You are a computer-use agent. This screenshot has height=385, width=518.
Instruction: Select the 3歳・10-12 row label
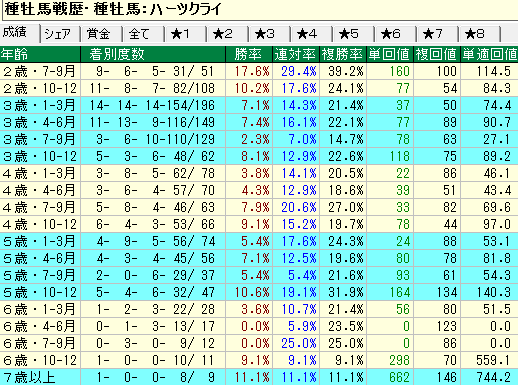click(40, 156)
